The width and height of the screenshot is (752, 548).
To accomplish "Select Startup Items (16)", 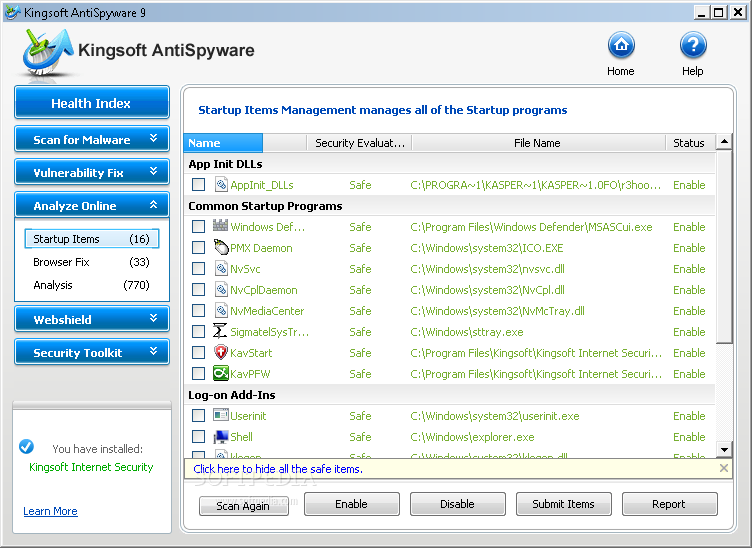I will click(92, 239).
